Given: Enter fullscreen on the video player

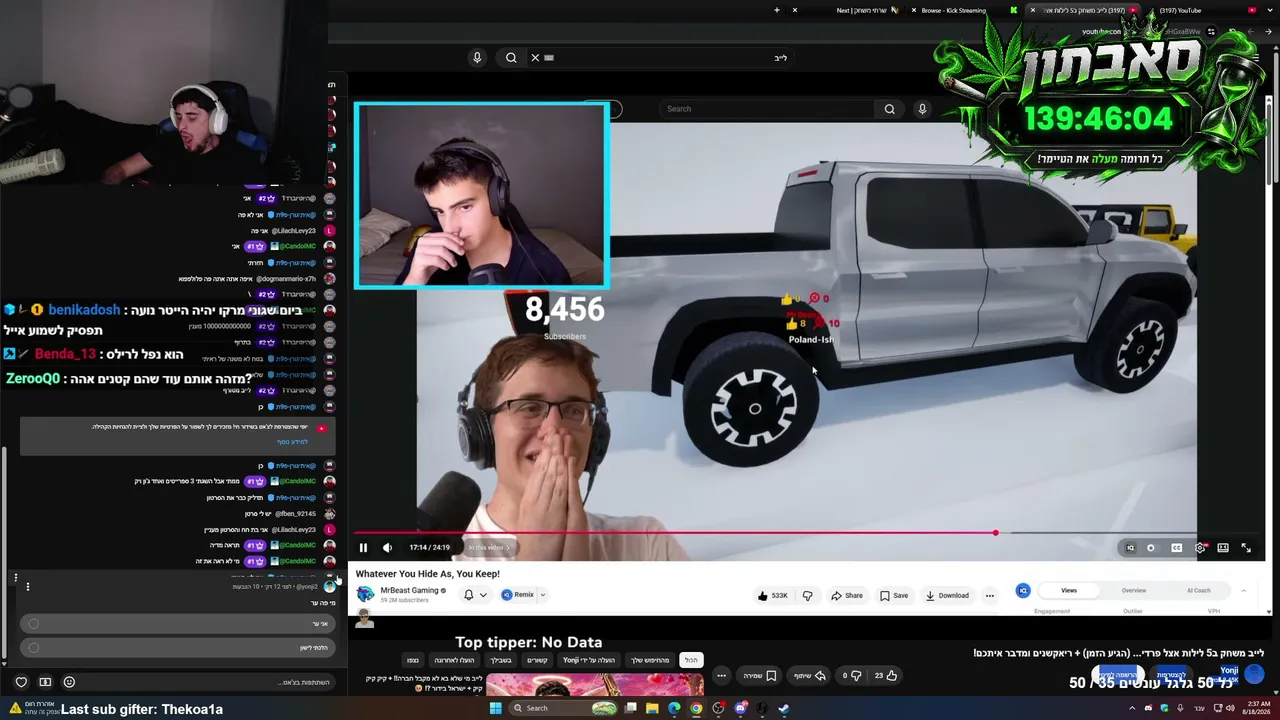Looking at the screenshot, I should pos(1246,548).
